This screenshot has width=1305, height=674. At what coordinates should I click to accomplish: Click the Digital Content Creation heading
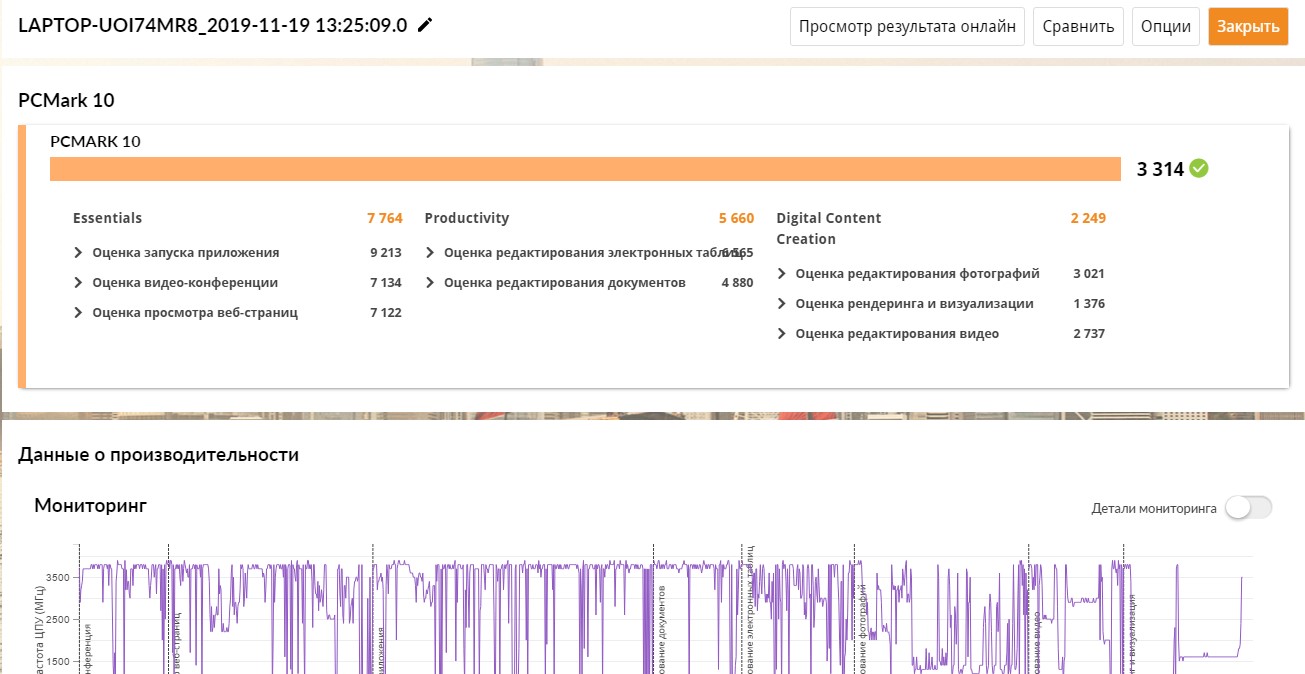pos(828,228)
